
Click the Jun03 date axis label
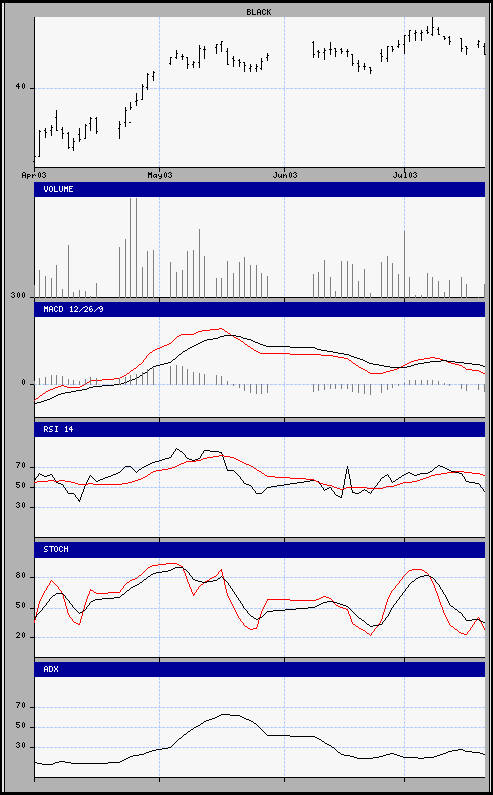point(285,175)
